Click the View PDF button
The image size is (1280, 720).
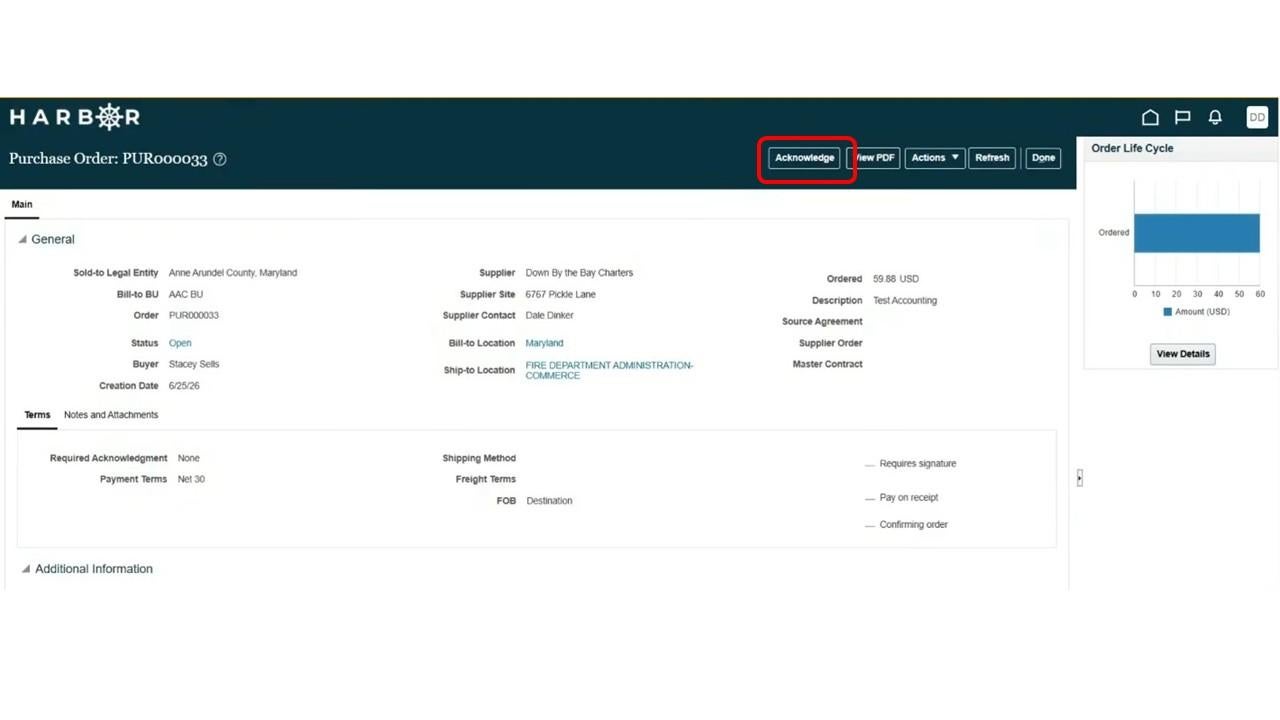(873, 158)
